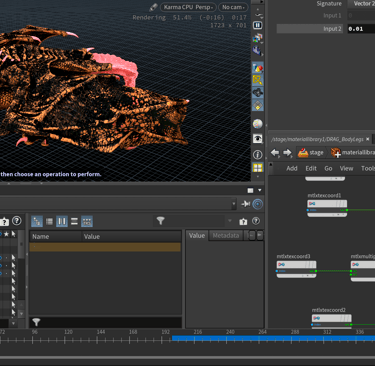Select the mtlxtexcoord3 node
Image resolution: width=375 pixels, height=366 pixels.
pyautogui.click(x=296, y=265)
